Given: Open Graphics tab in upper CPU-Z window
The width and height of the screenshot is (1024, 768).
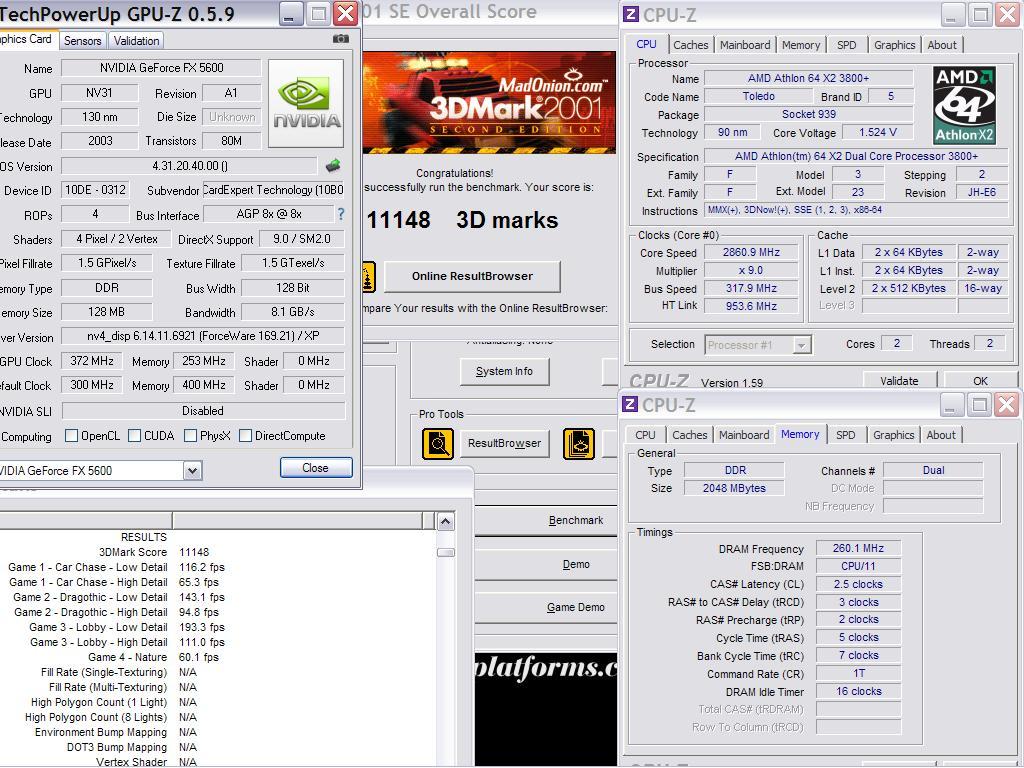Looking at the screenshot, I should [894, 45].
